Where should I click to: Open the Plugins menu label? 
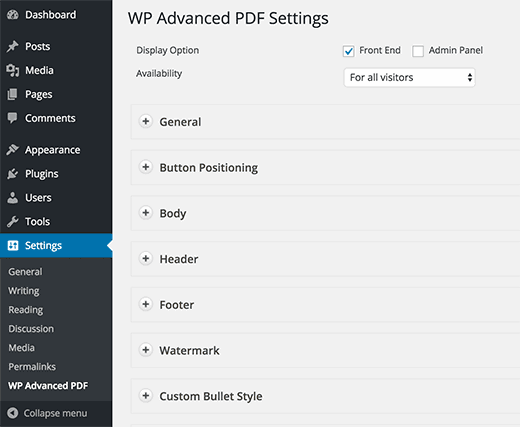[42, 174]
